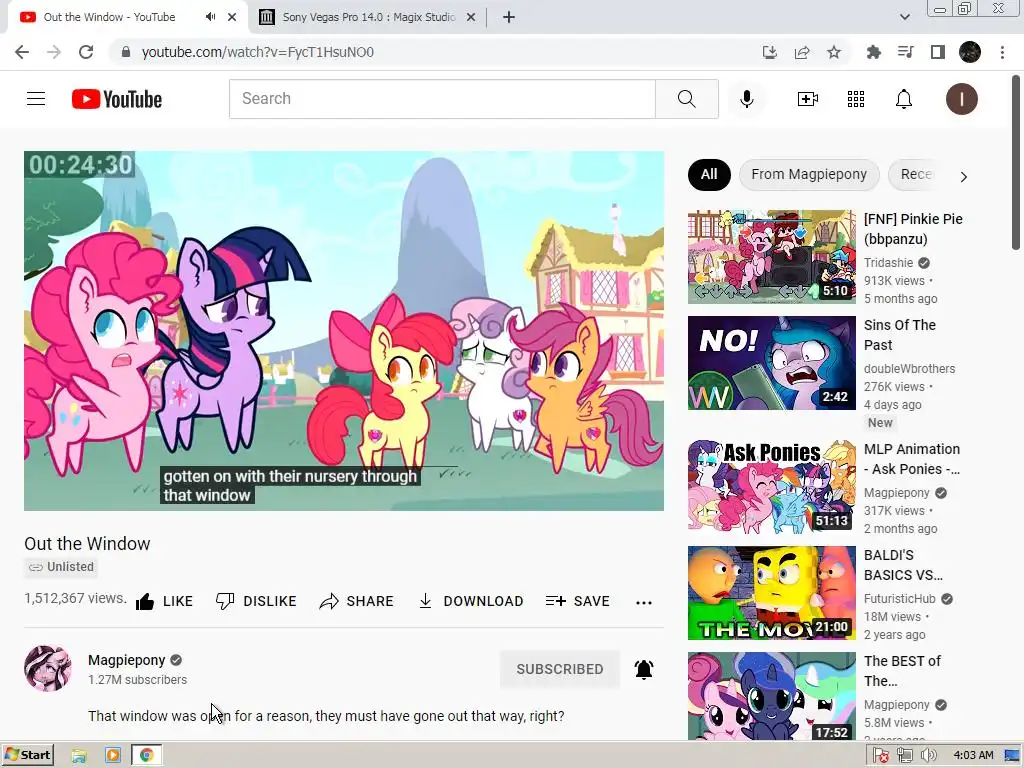Open media player taskbar icon
The image size is (1024, 768).
click(112, 756)
